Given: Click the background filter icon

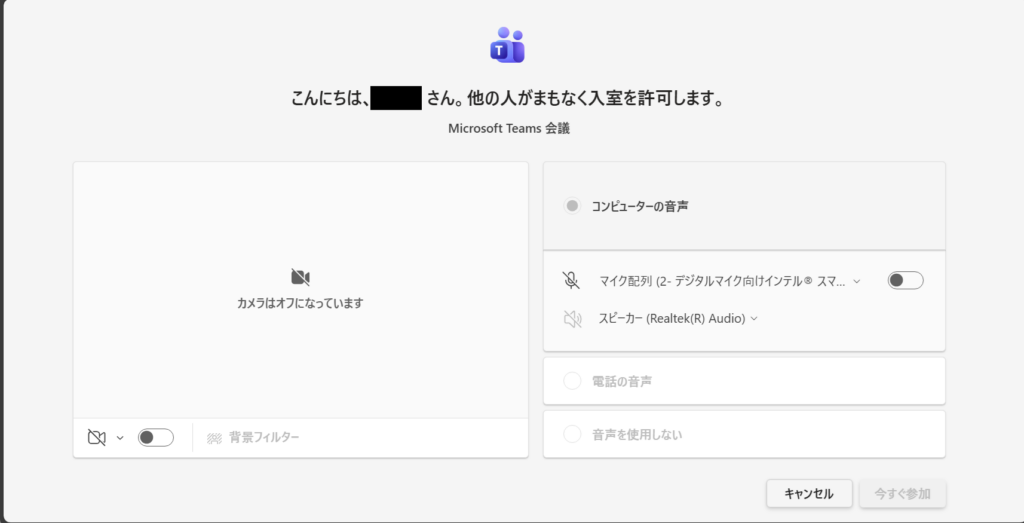Looking at the screenshot, I should (214, 438).
